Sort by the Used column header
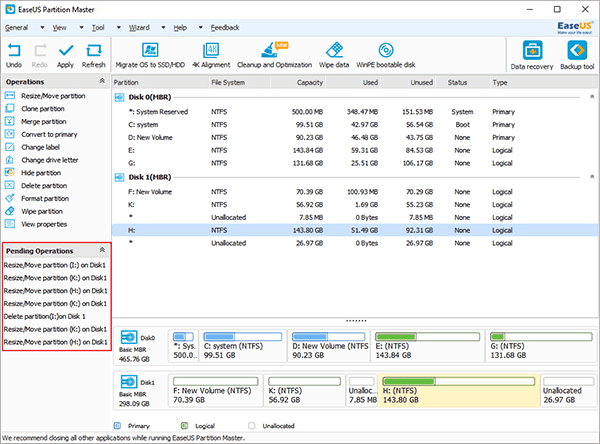Screen dimensions: 600x444 coord(353,82)
